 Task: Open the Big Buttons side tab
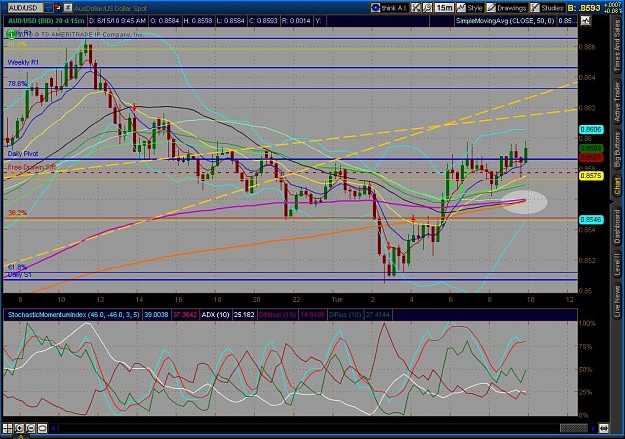617,150
